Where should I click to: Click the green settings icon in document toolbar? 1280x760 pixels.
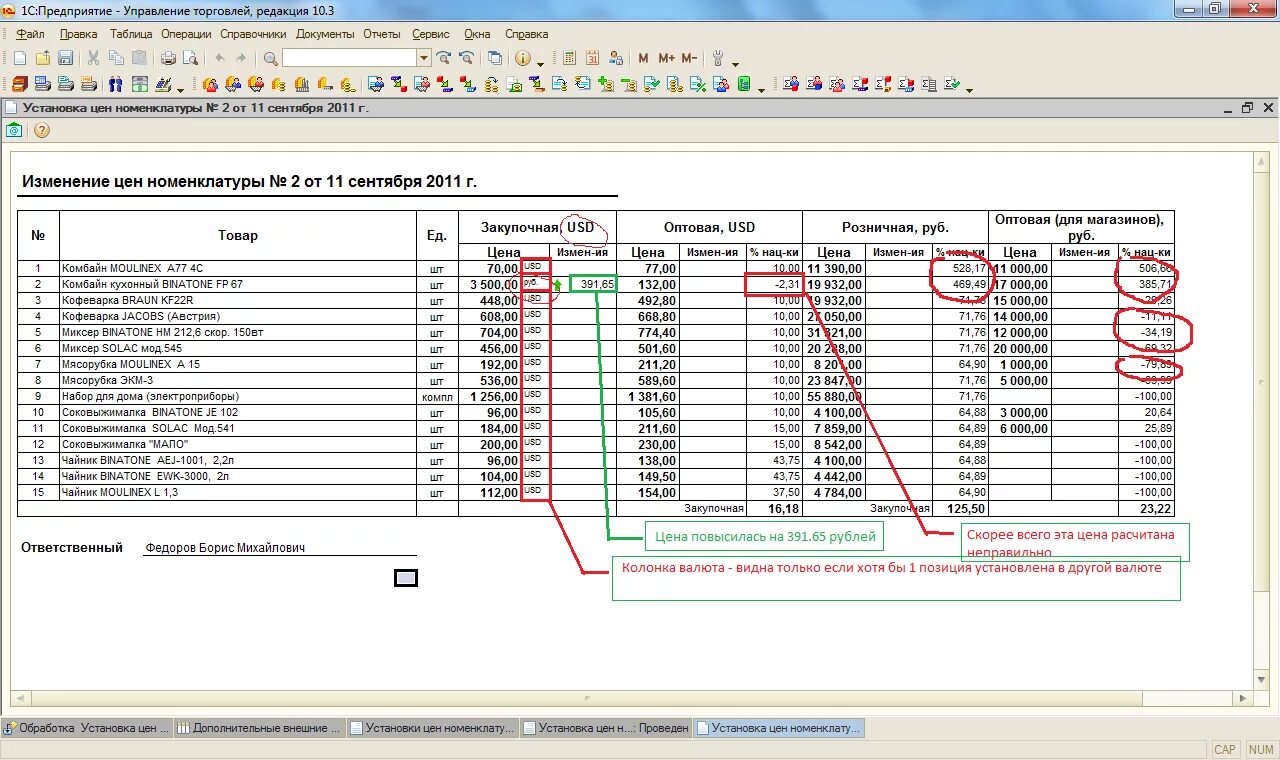pos(15,130)
